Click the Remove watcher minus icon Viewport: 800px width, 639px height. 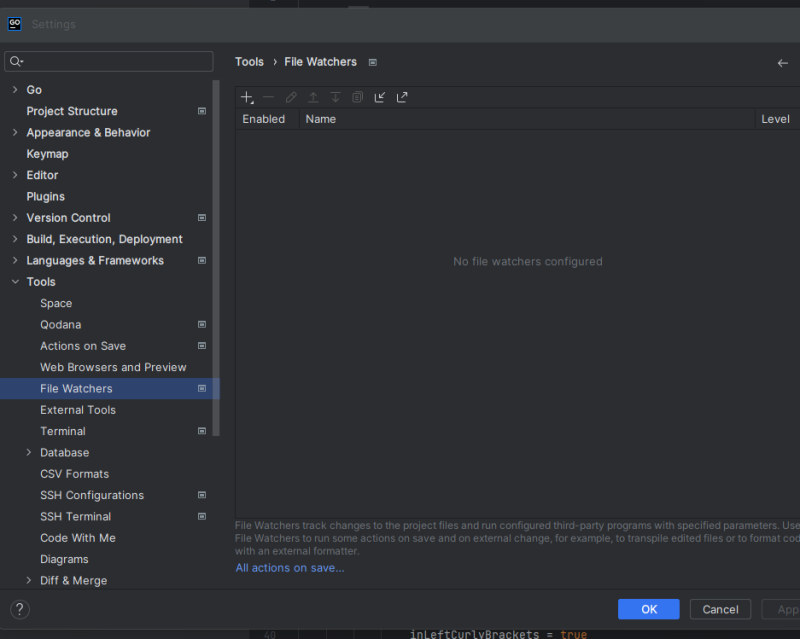268,97
